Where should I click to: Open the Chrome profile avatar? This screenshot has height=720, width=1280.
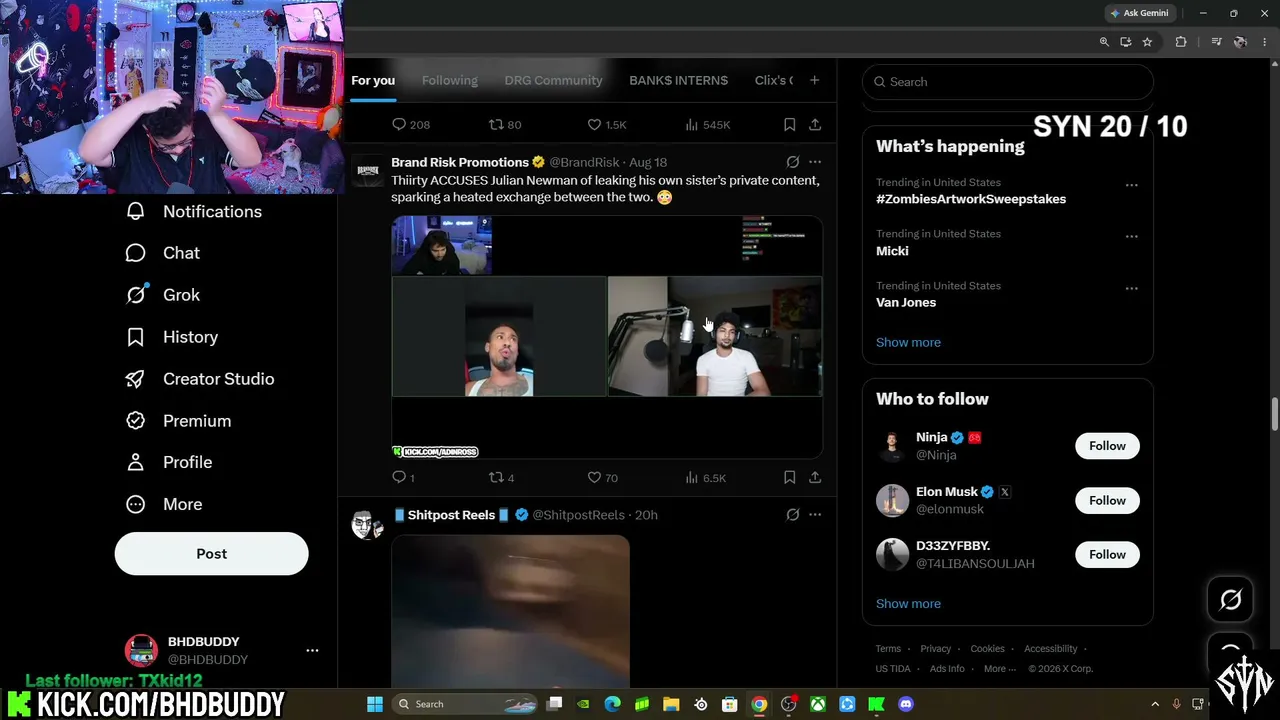coord(1240,42)
